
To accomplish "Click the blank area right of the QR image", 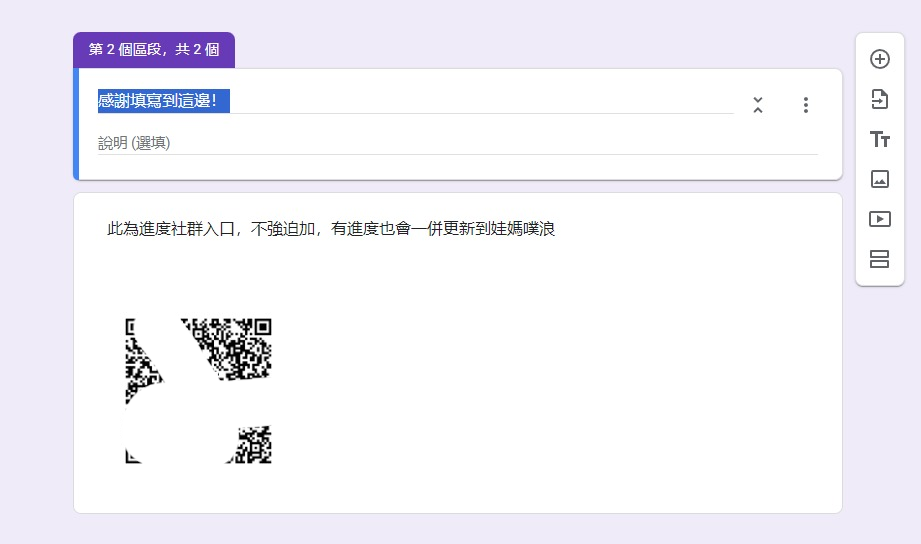I will click(550, 390).
